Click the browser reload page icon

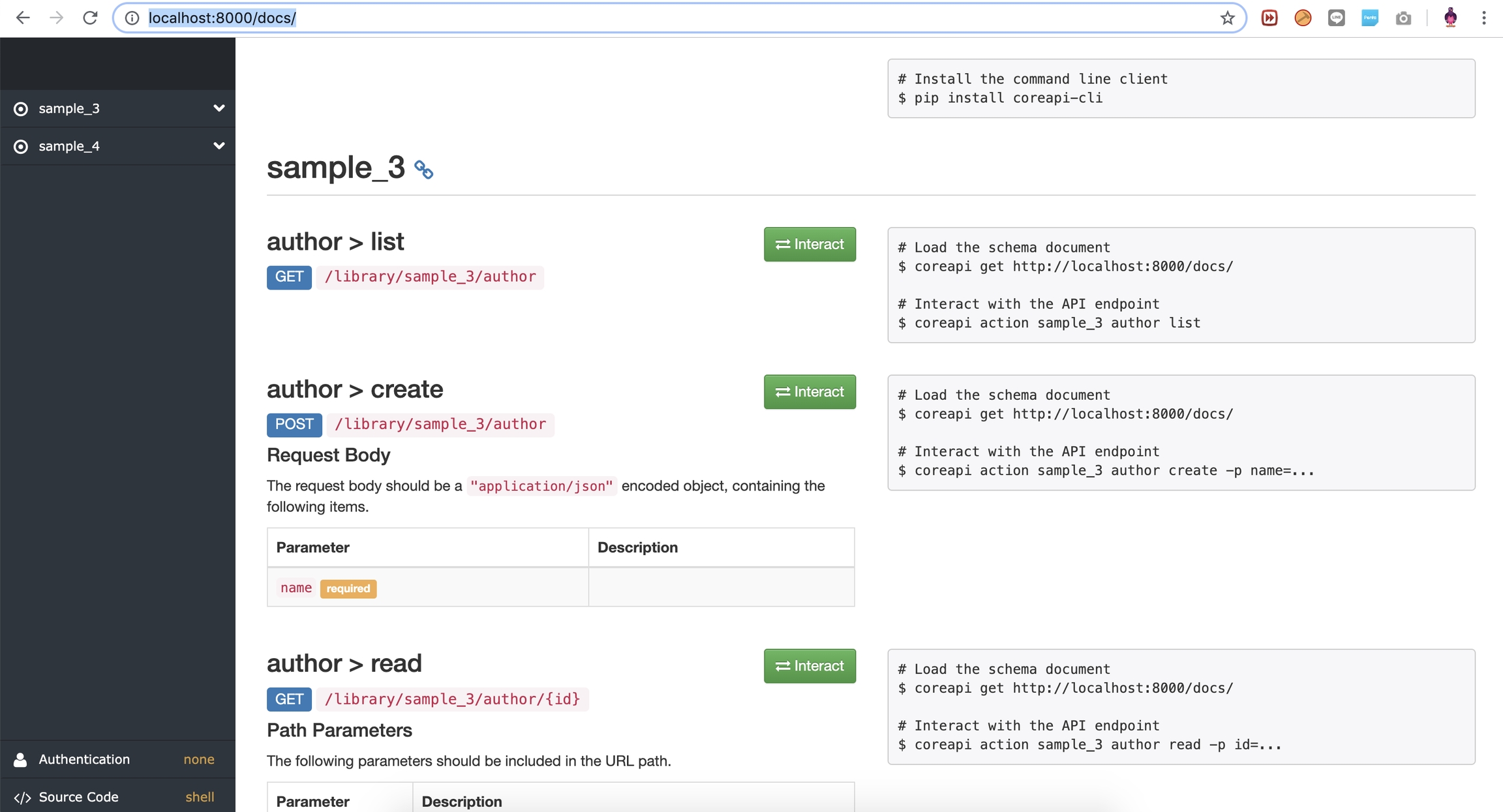(90, 18)
